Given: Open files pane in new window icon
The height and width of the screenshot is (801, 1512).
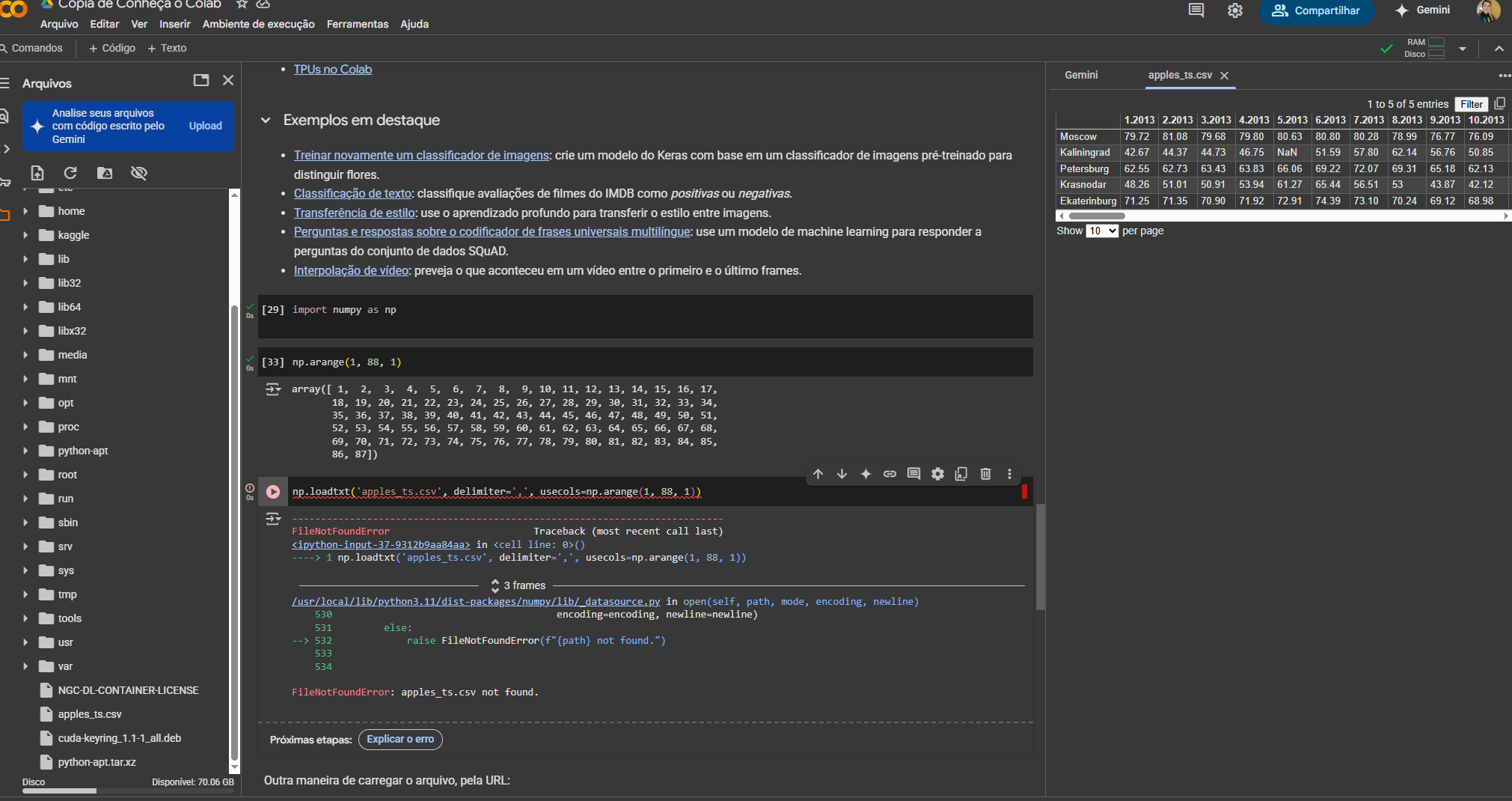Looking at the screenshot, I should [x=201, y=80].
